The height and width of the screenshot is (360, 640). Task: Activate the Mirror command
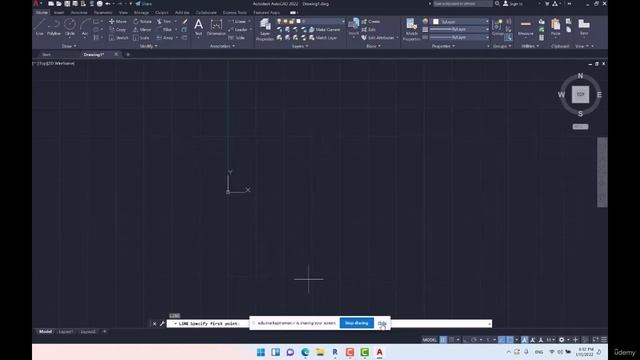(x=142, y=29)
